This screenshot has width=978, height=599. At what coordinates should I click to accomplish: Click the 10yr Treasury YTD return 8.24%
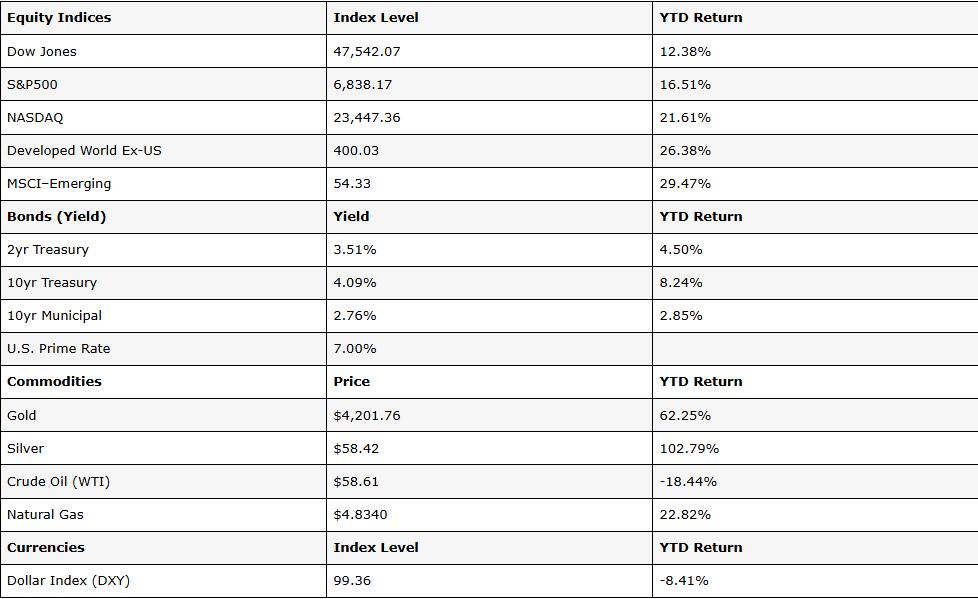(x=680, y=283)
